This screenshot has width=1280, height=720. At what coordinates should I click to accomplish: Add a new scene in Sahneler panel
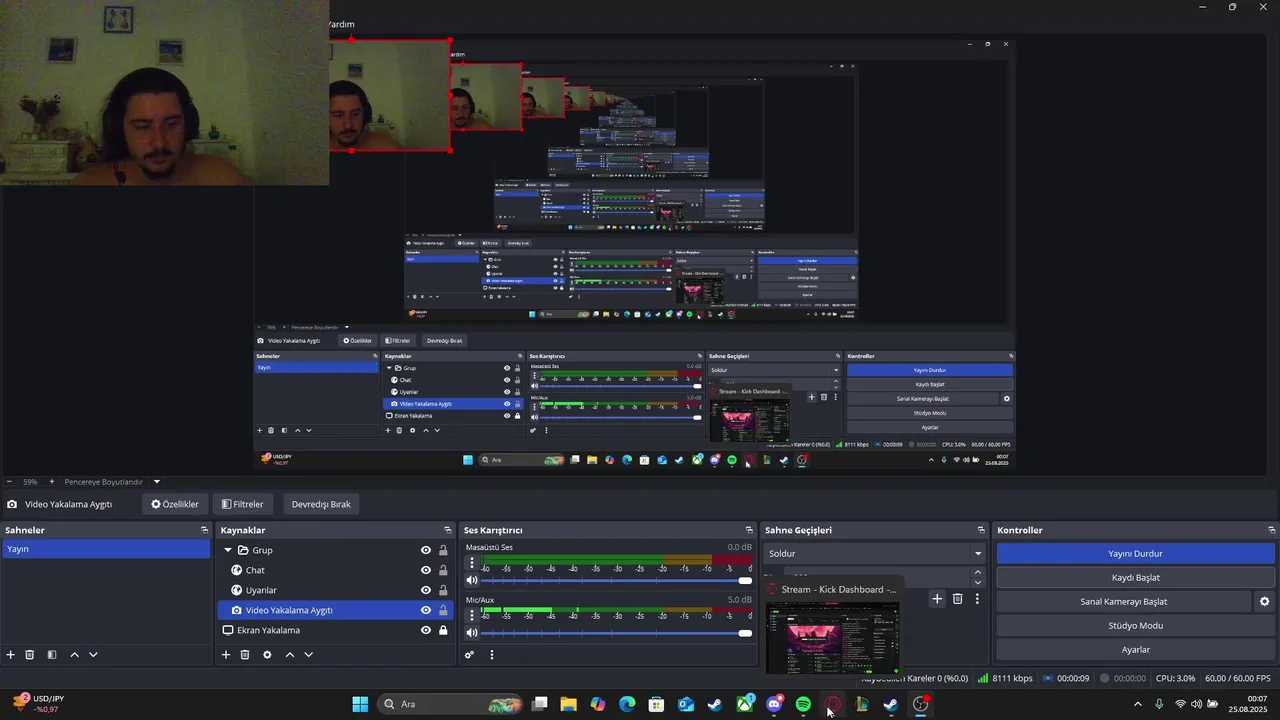point(11,655)
